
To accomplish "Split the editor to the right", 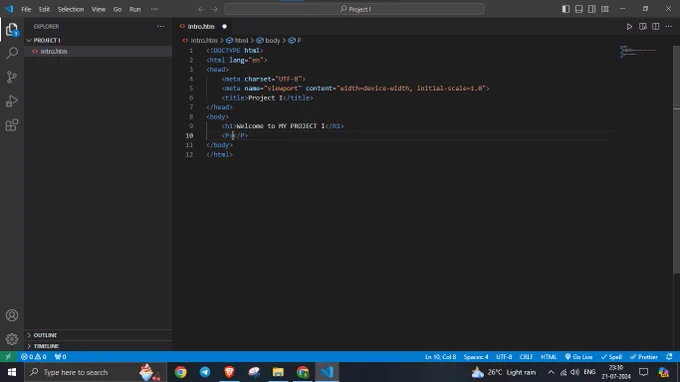I will tap(656, 26).
